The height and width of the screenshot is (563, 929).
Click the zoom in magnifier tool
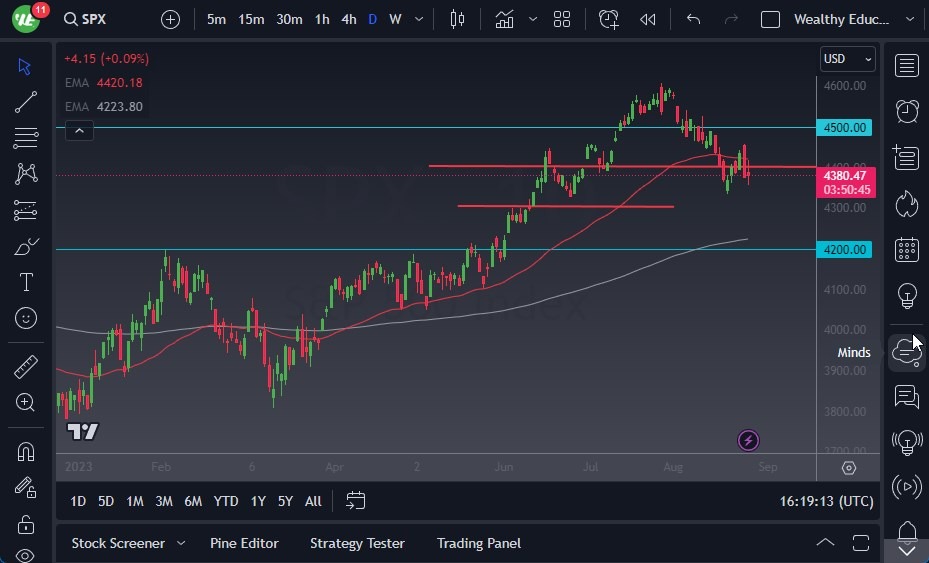[26, 402]
